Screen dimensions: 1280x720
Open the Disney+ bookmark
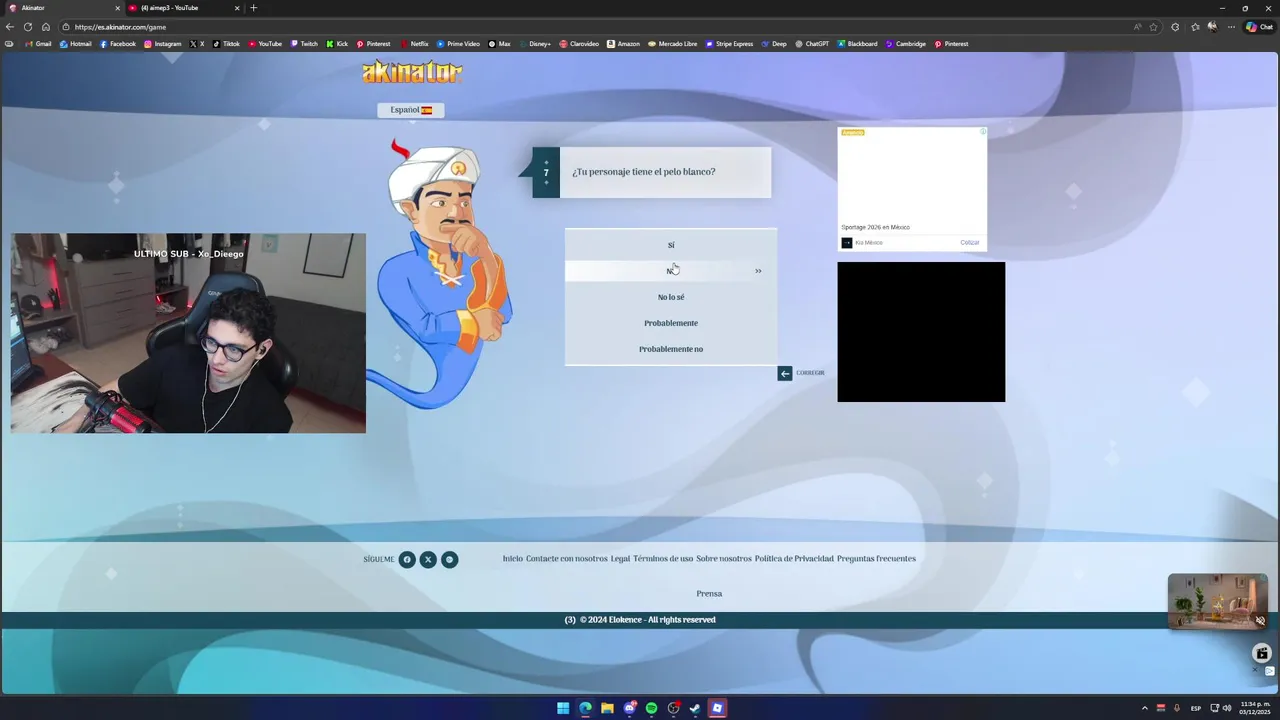tap(535, 44)
